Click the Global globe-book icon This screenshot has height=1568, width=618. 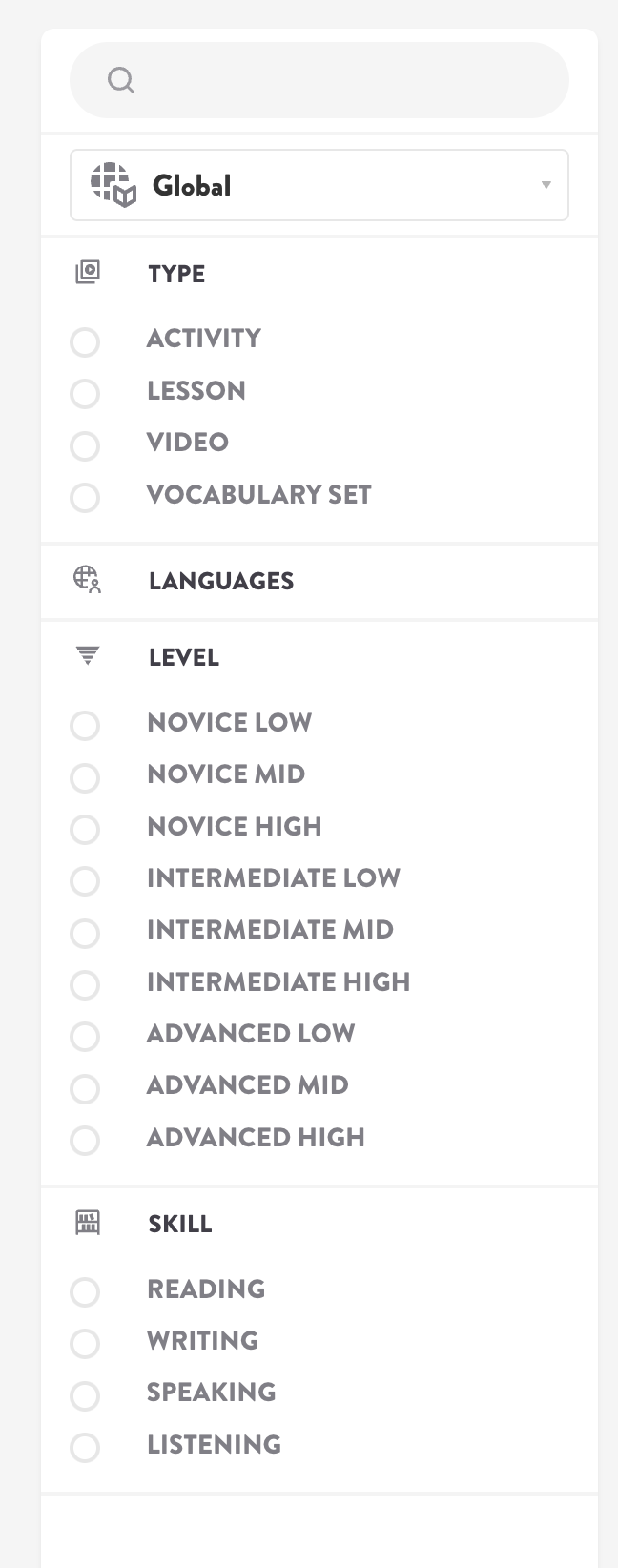tap(113, 185)
